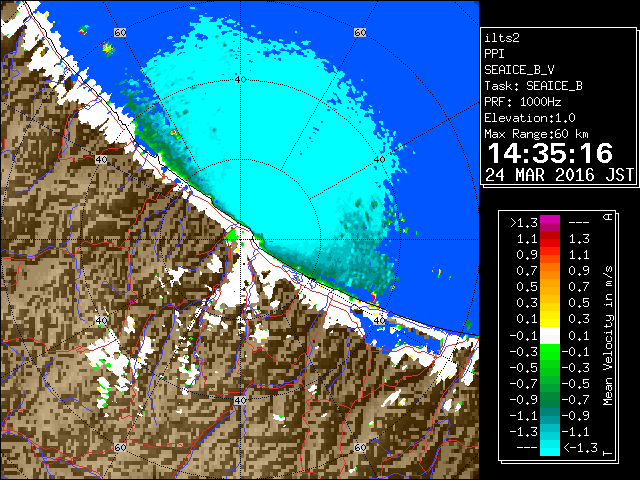Select the 'Task: SEAICE_B' line

coord(533,86)
